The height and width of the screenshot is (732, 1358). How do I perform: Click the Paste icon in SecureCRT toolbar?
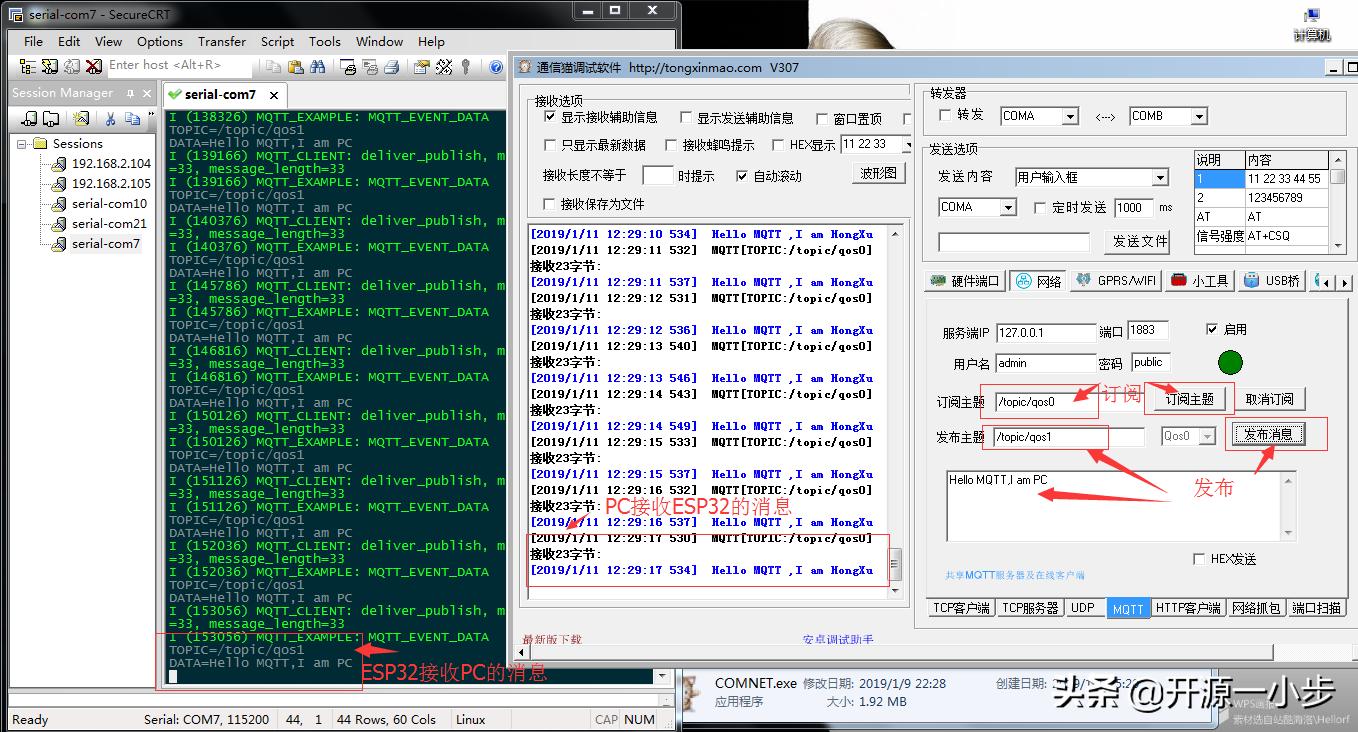(x=297, y=65)
